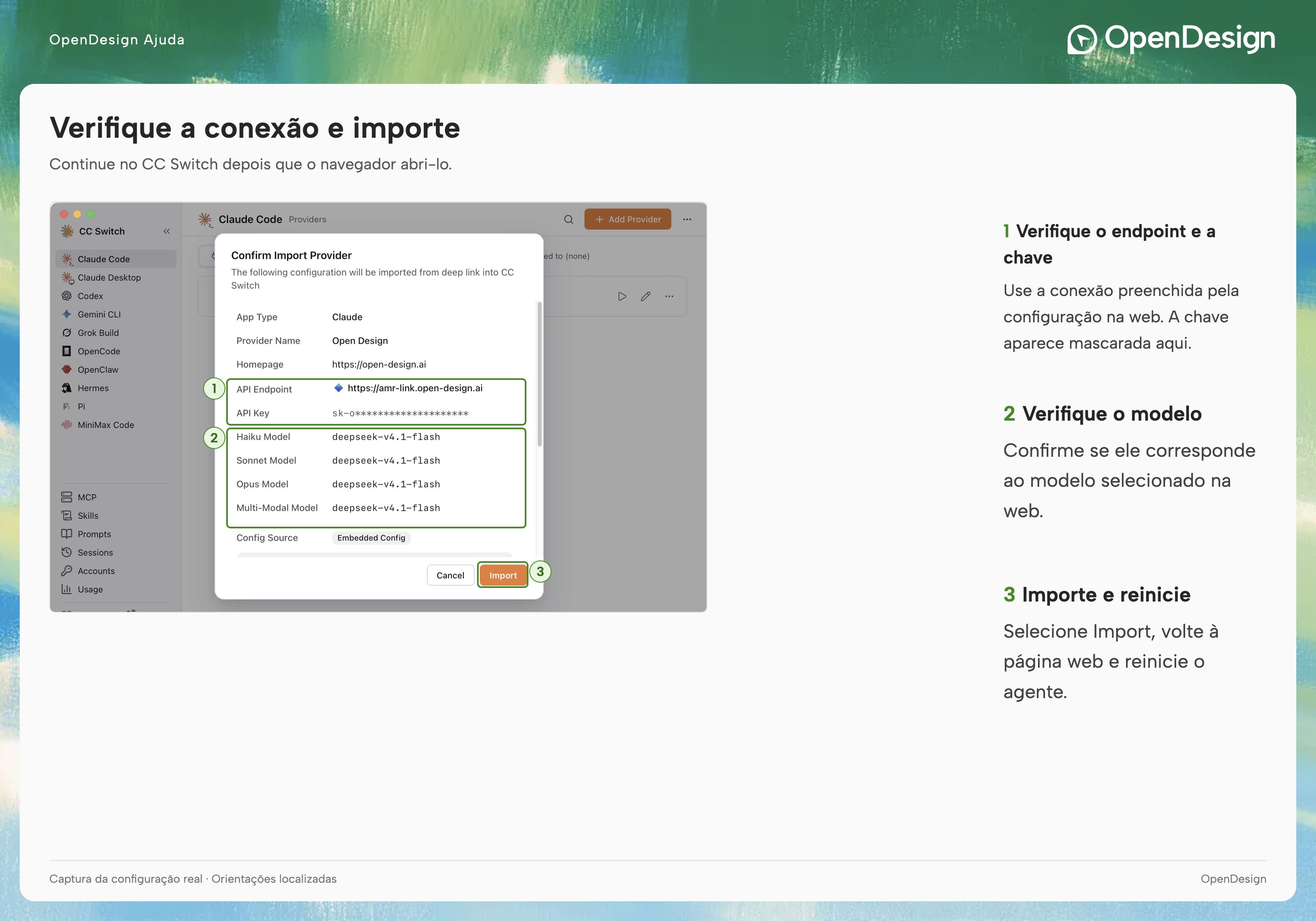Click the provider card play icon

pyautogui.click(x=622, y=296)
